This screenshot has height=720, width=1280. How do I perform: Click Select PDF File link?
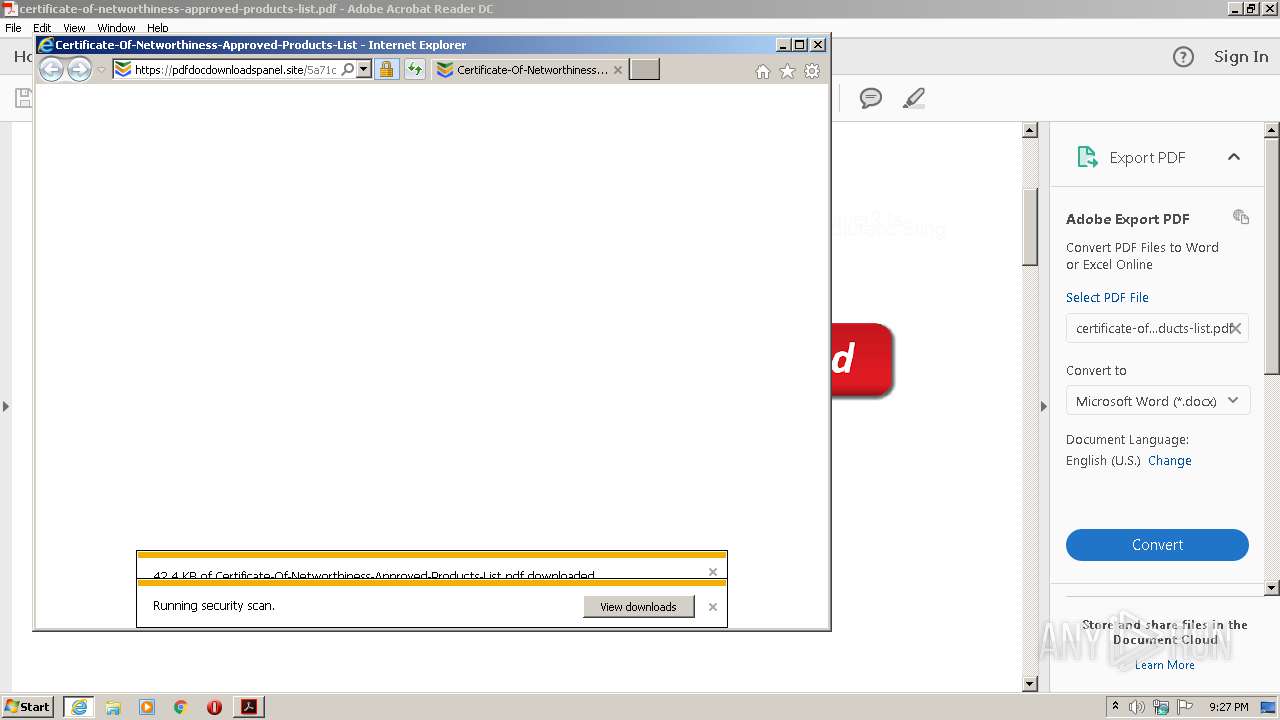[1107, 298]
